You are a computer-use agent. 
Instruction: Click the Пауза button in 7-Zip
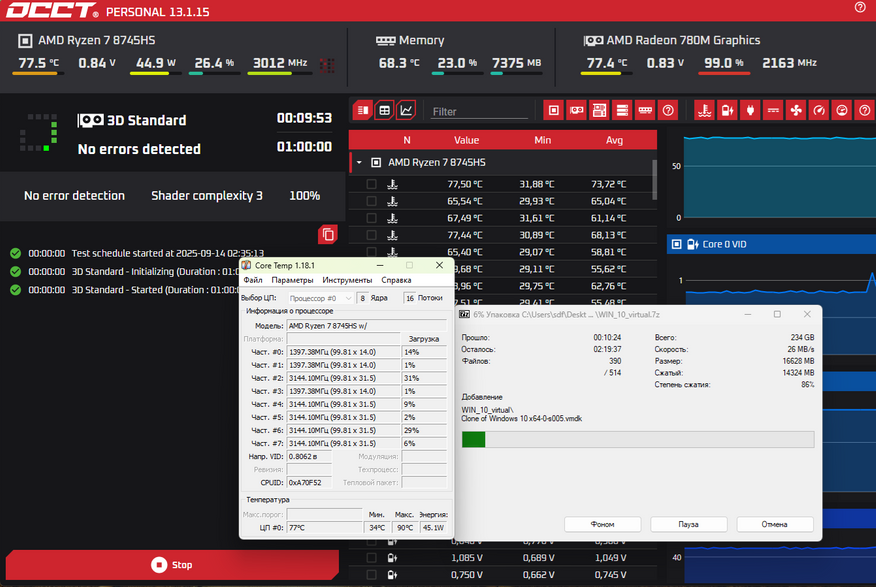click(689, 524)
